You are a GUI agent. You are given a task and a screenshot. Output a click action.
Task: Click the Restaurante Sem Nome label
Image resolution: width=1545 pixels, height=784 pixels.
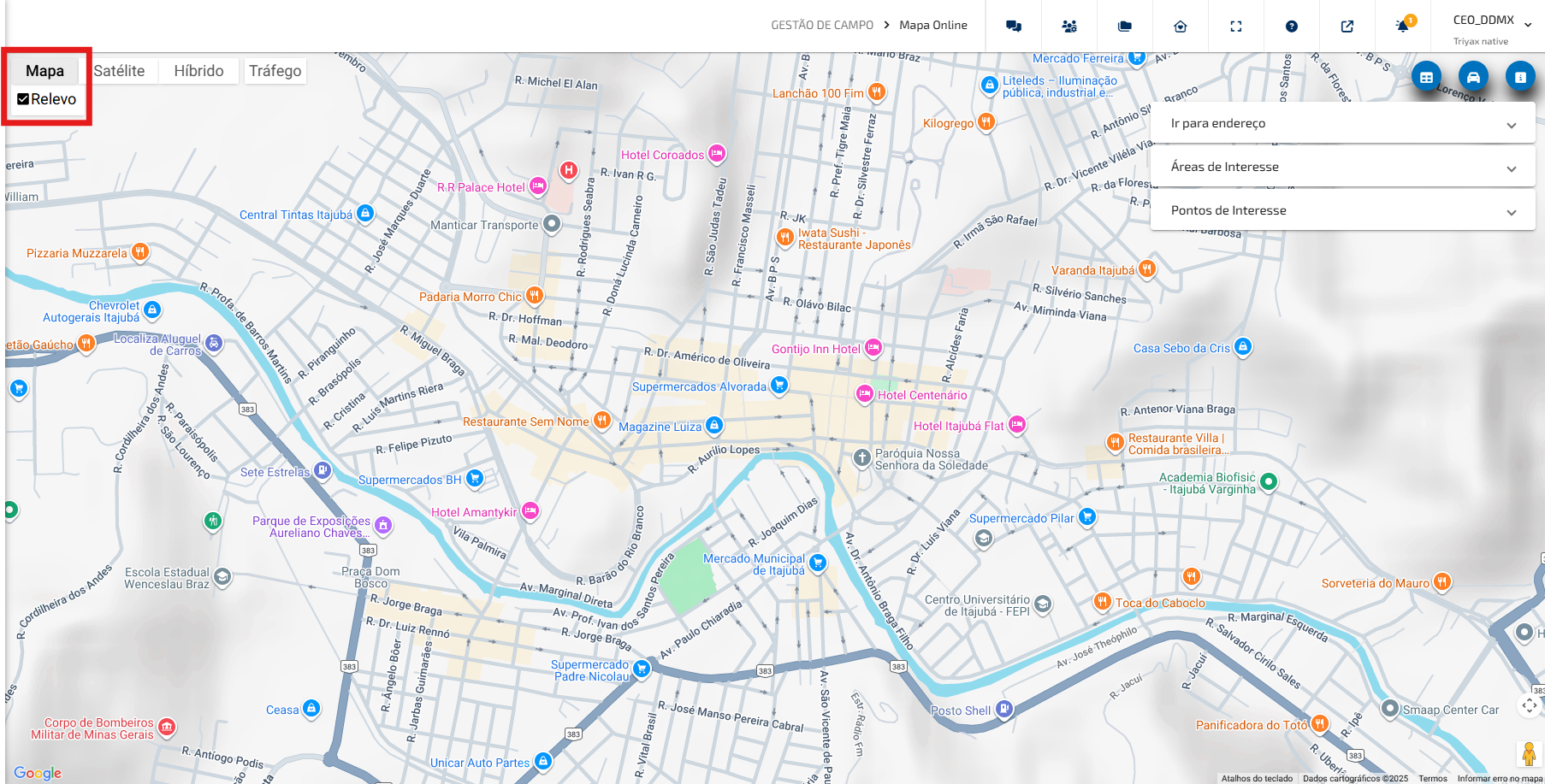525,421
